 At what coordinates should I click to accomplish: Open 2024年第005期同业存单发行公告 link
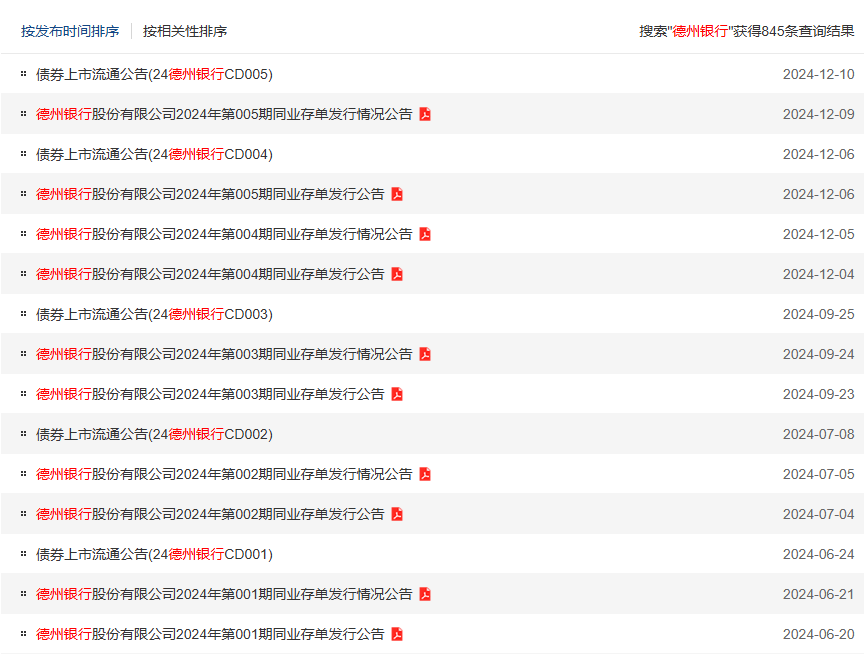210,194
